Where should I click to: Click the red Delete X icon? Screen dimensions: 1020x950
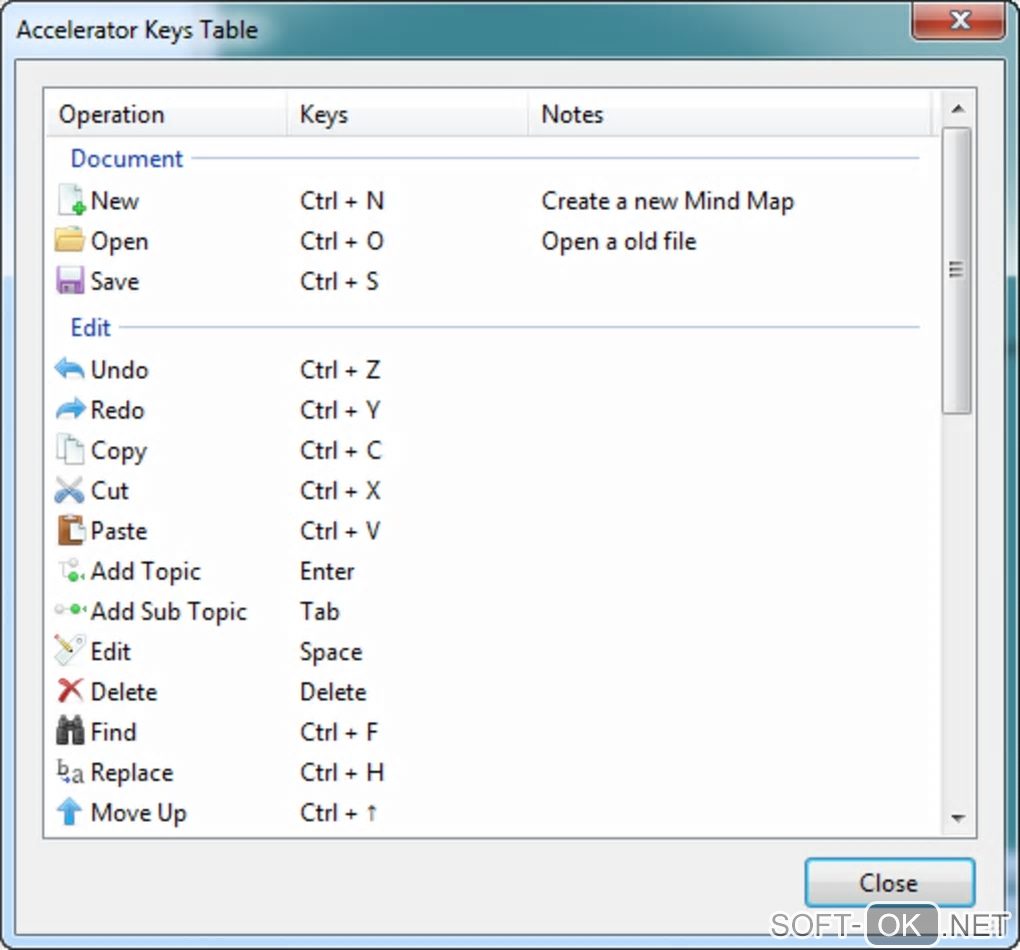(70, 692)
